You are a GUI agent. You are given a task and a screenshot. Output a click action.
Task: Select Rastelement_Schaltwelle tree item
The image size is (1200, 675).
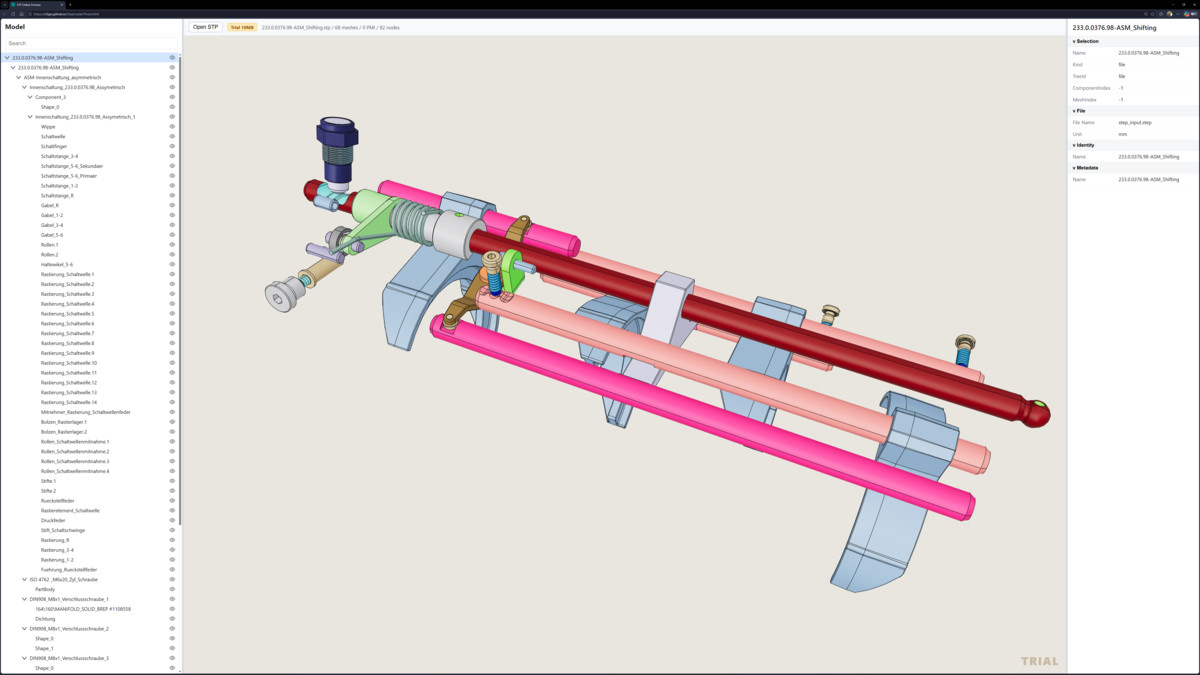point(71,510)
